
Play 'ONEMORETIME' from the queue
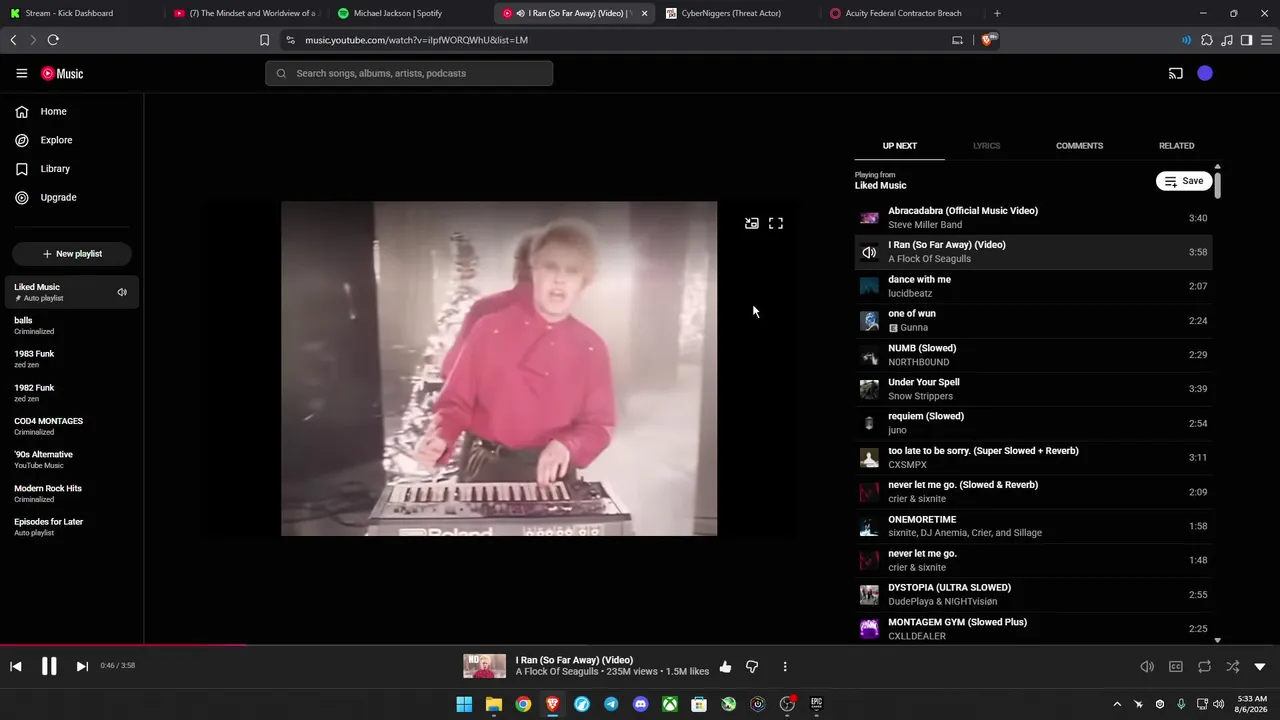pyautogui.click(x=1033, y=526)
